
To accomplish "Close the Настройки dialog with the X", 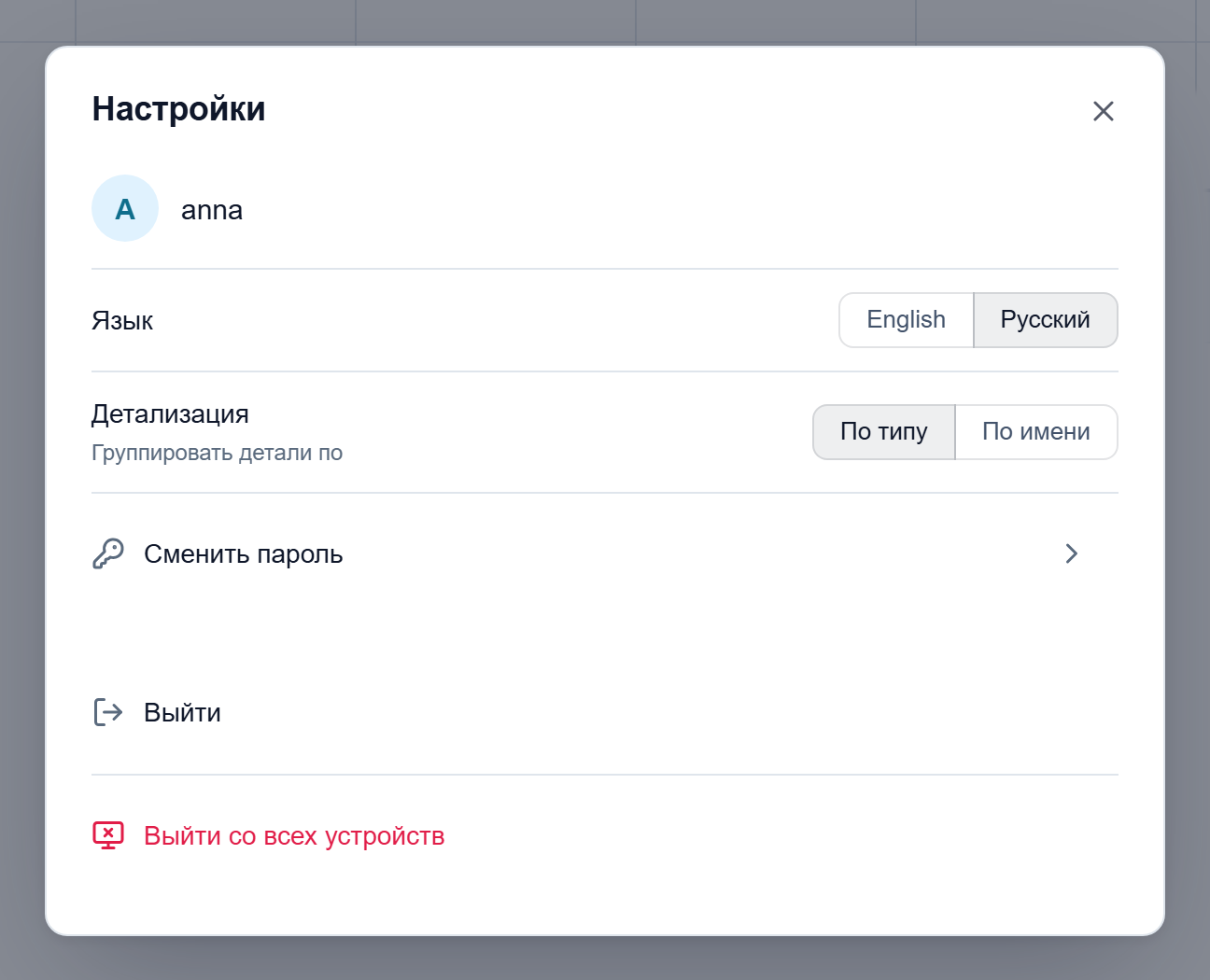I will point(1103,111).
